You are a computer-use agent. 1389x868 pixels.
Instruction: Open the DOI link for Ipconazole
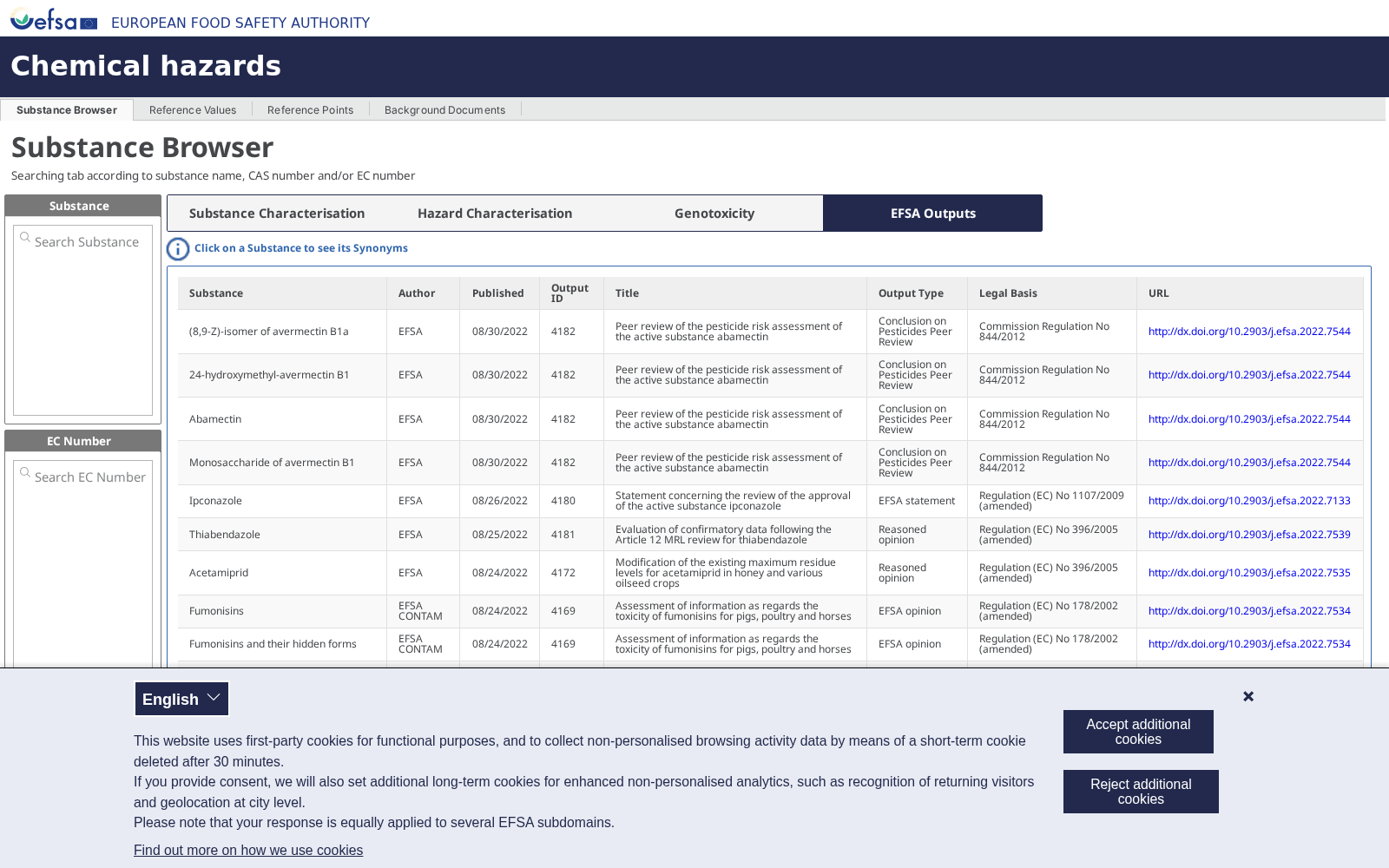coord(1249,501)
